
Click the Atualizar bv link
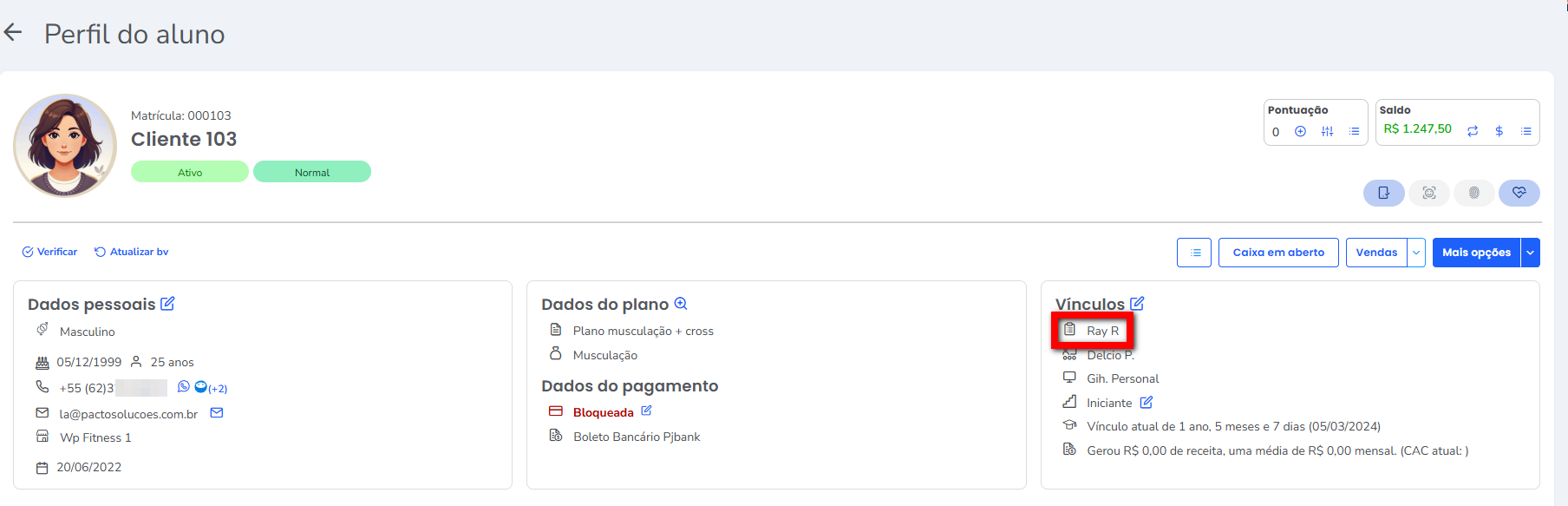(132, 252)
